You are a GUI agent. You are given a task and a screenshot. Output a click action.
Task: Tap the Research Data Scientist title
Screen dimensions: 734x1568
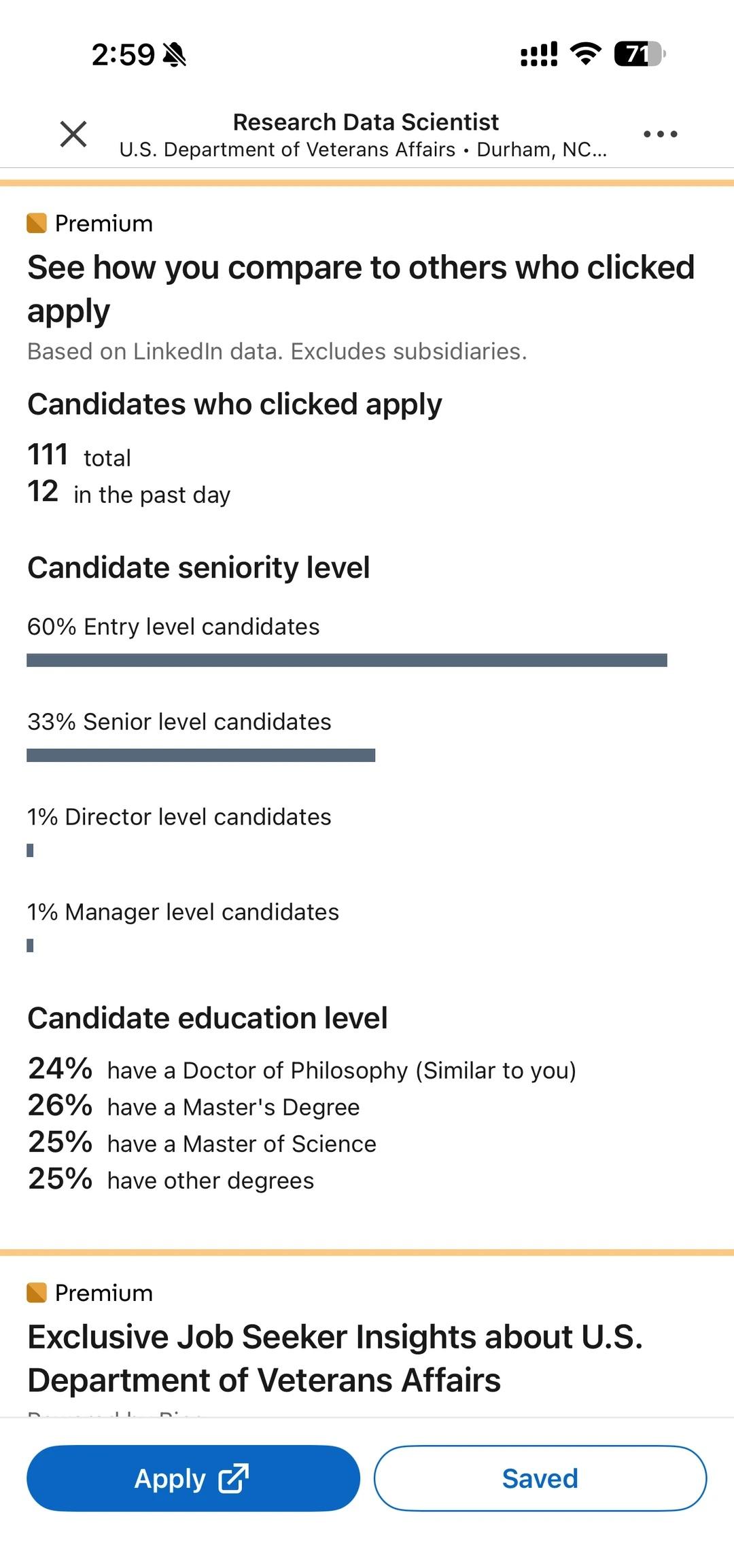pyautogui.click(x=366, y=122)
